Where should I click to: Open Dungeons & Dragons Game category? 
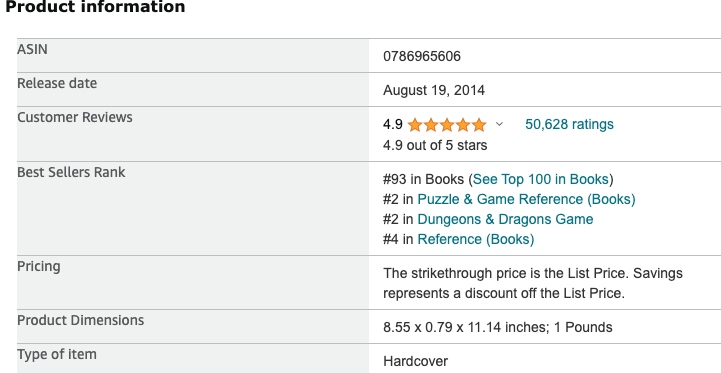point(505,219)
